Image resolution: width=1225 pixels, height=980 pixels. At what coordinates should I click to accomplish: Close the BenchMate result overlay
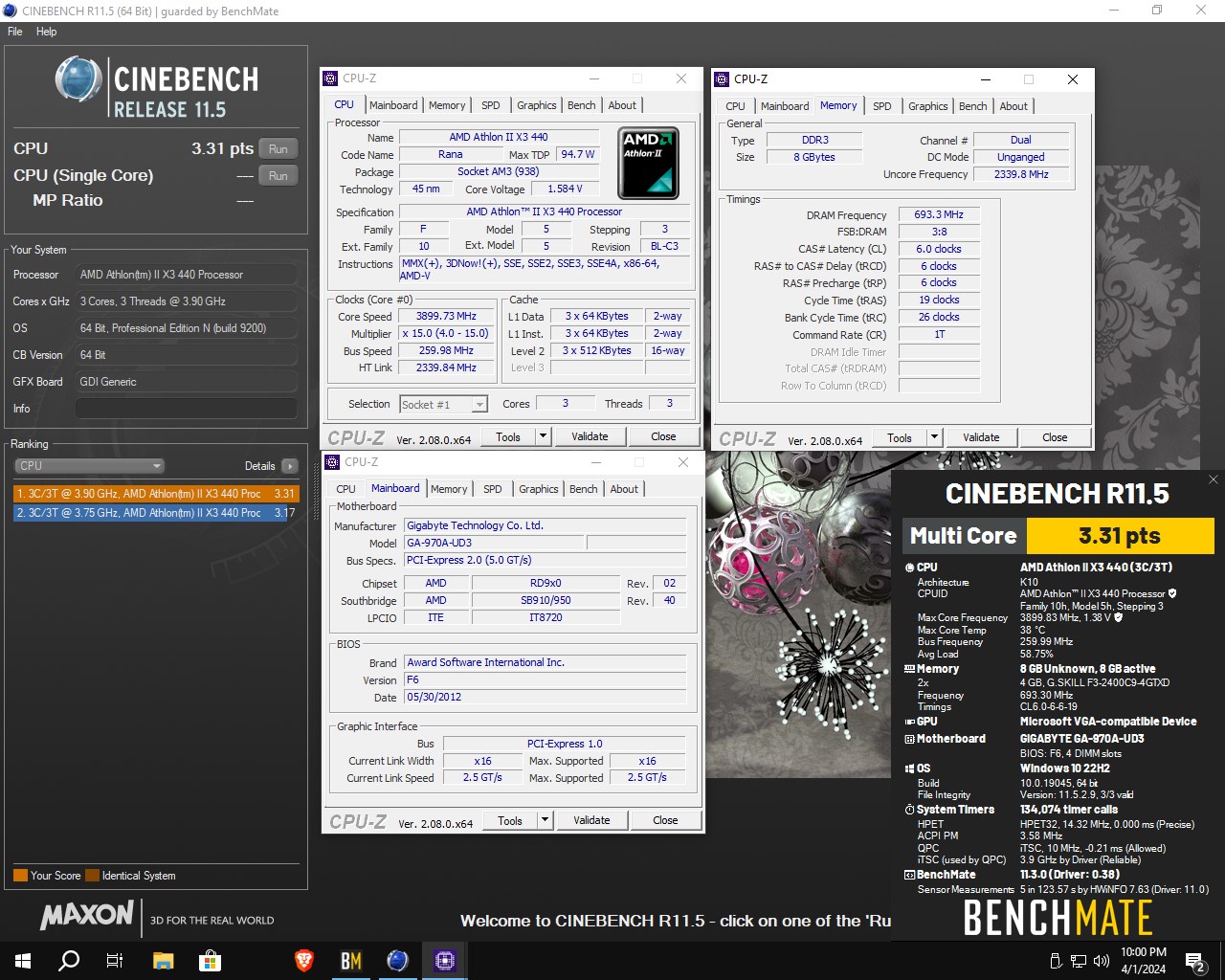tap(1213, 479)
